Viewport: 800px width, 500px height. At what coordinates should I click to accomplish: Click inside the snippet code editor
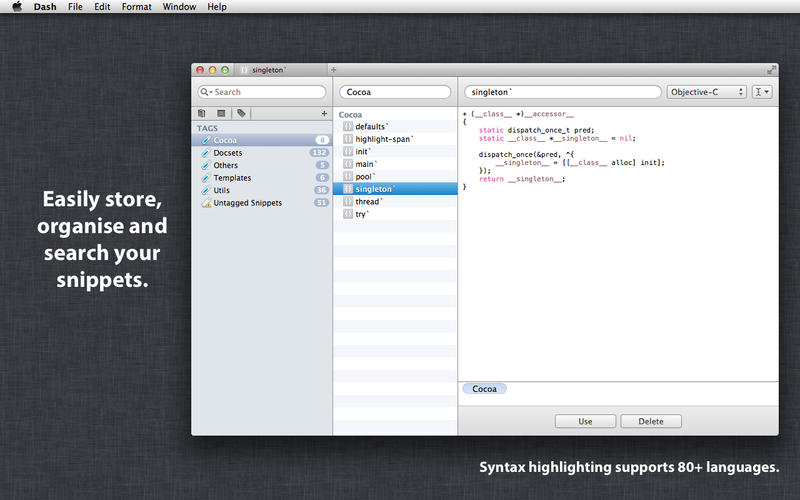coord(618,244)
